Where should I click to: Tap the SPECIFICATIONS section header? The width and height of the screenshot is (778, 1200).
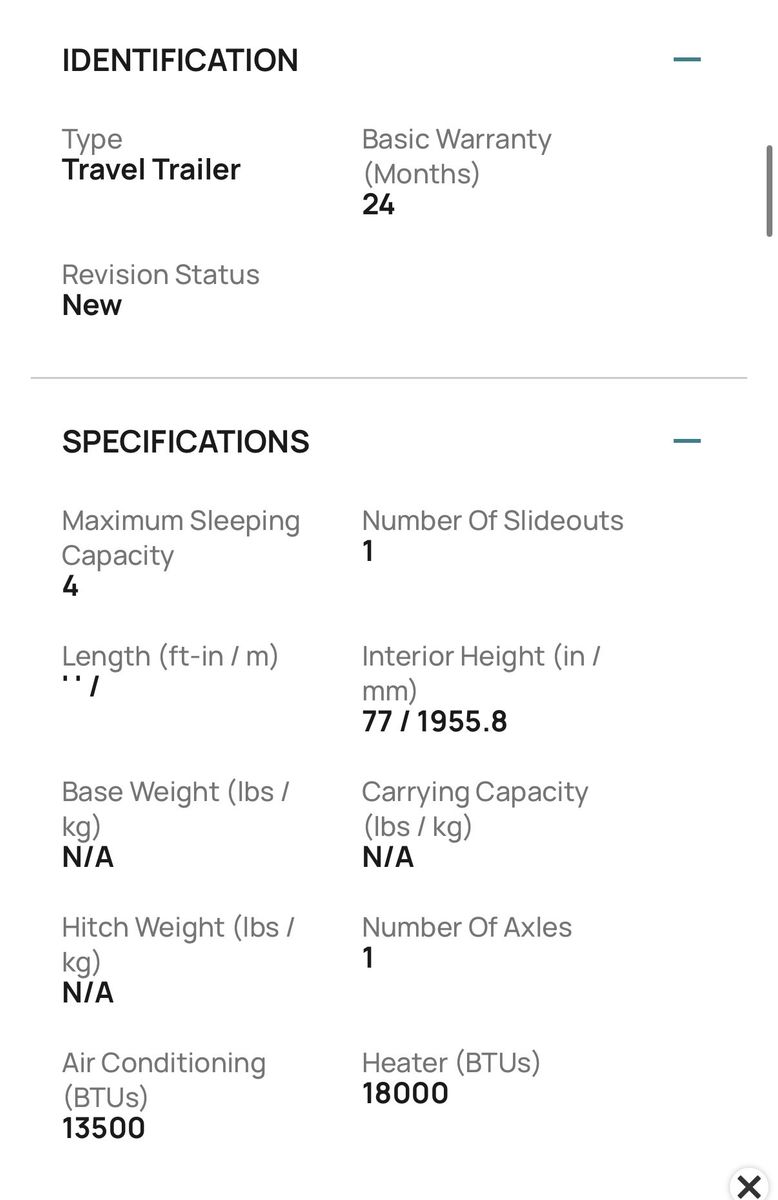(186, 442)
